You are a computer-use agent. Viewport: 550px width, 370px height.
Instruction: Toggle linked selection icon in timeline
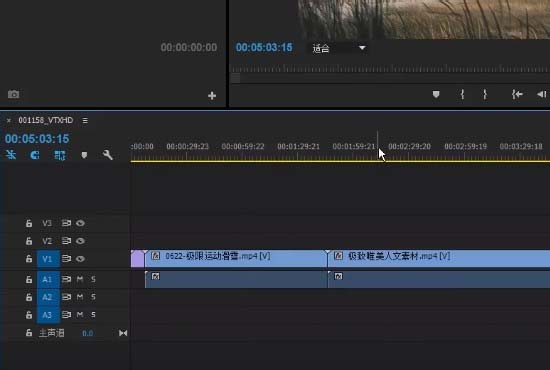click(x=60, y=155)
